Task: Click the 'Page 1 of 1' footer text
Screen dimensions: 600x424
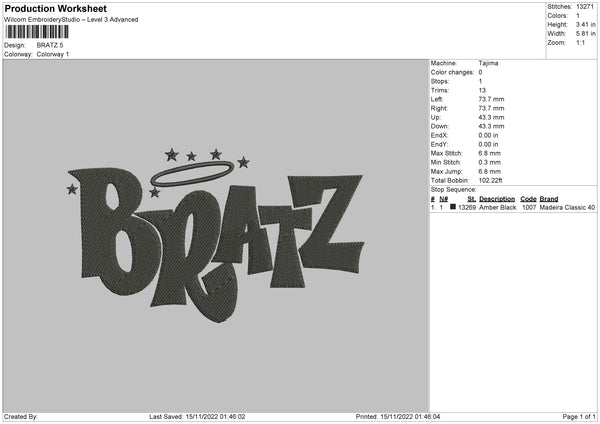Action: tap(579, 417)
